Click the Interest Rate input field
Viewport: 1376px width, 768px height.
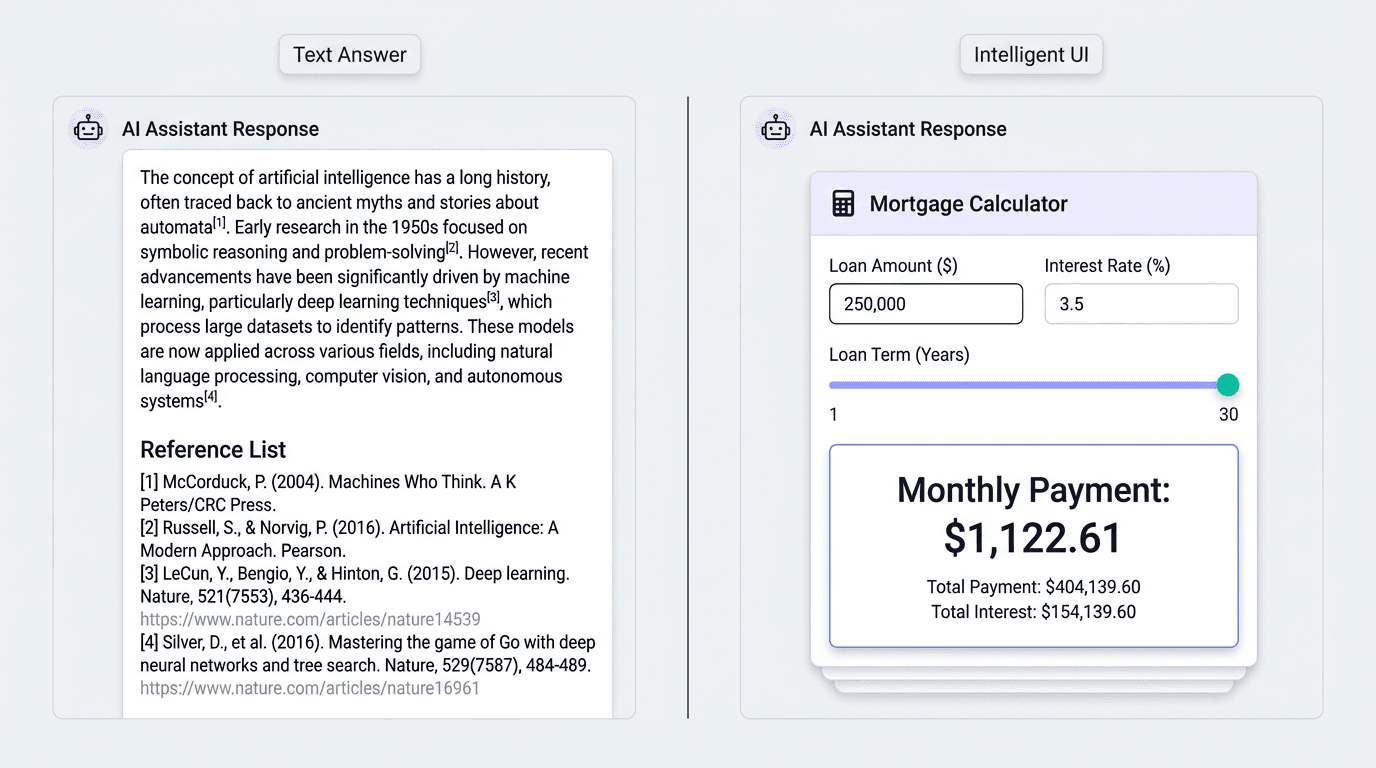(x=1141, y=304)
